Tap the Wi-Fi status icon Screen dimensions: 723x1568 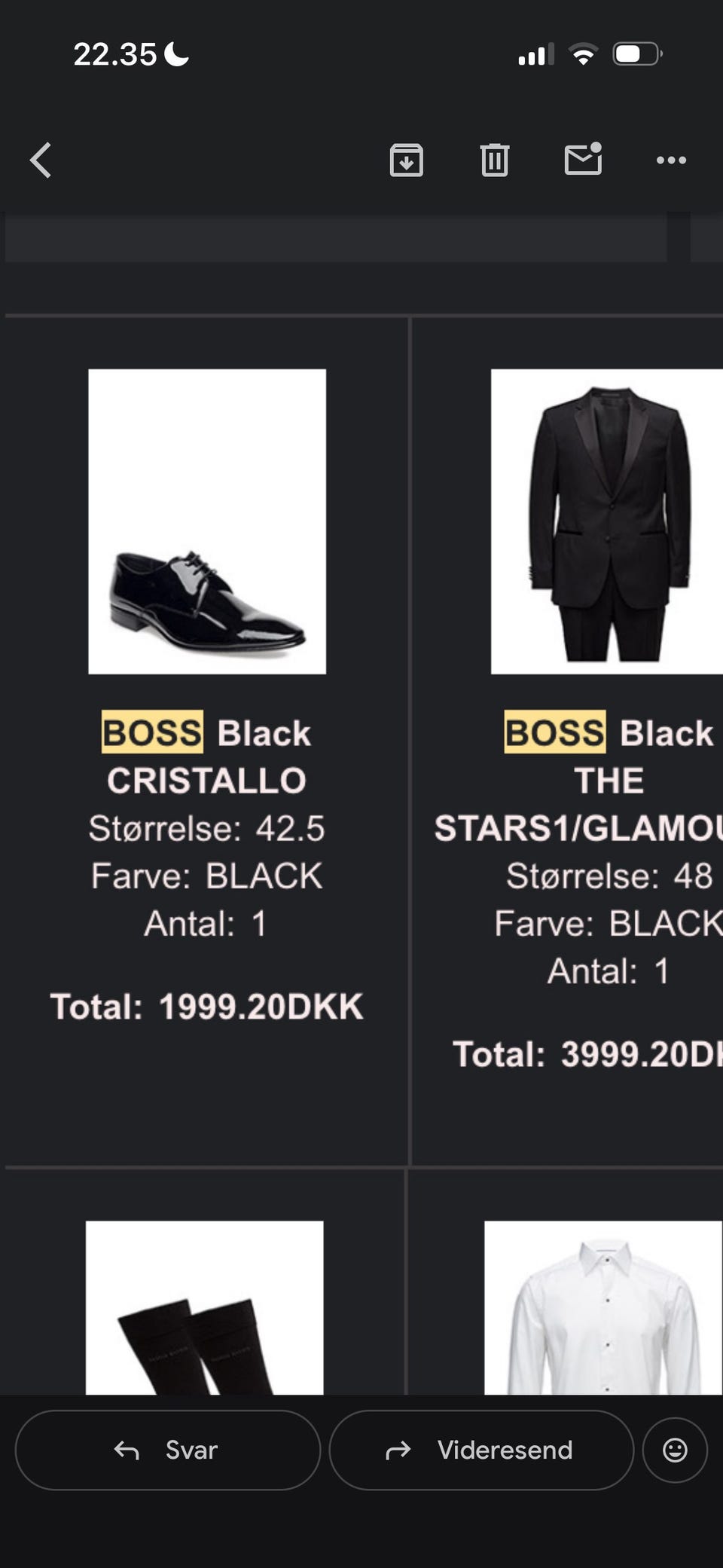[x=583, y=54]
